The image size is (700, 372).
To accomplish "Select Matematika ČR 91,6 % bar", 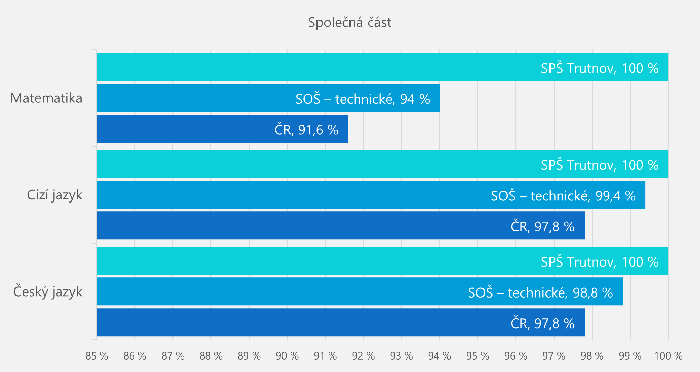I will tap(222, 129).
